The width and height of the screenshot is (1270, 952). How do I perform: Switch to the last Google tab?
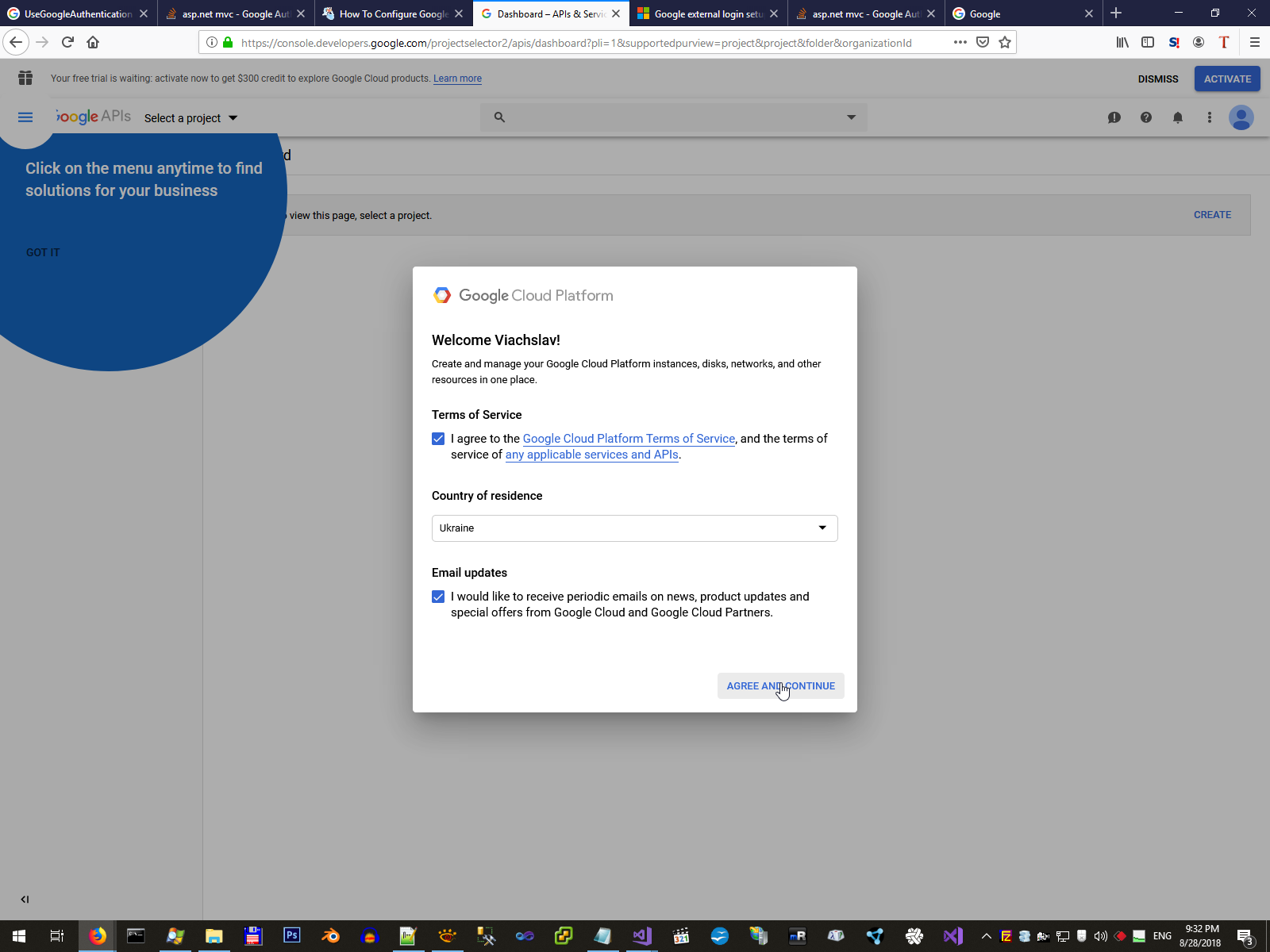click(1024, 13)
